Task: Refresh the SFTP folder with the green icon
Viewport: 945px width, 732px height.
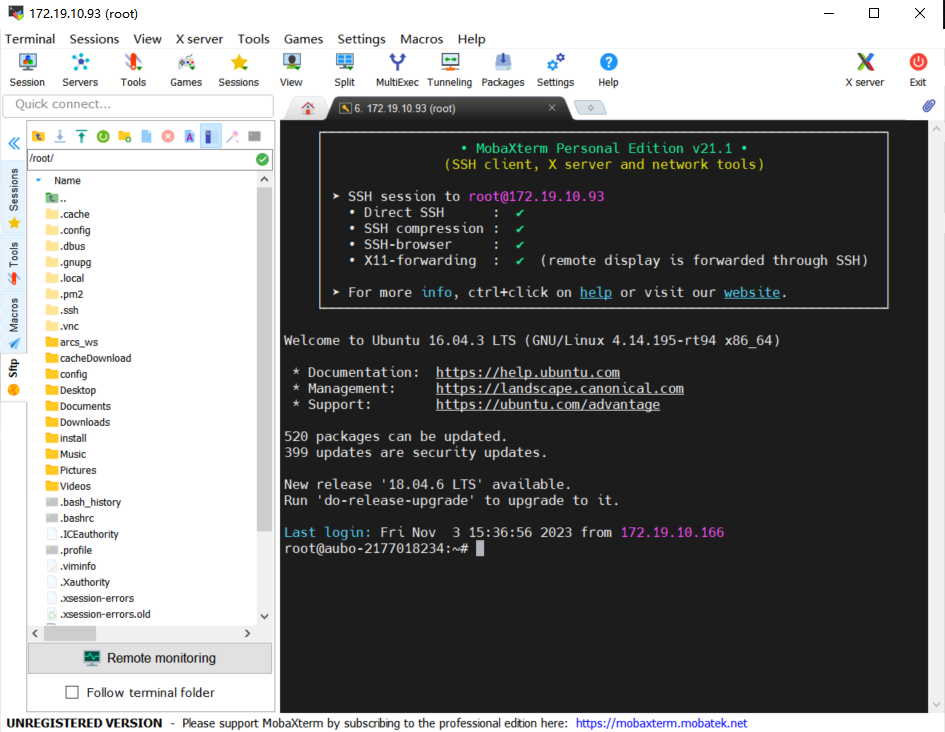Action: pyautogui.click(x=103, y=136)
